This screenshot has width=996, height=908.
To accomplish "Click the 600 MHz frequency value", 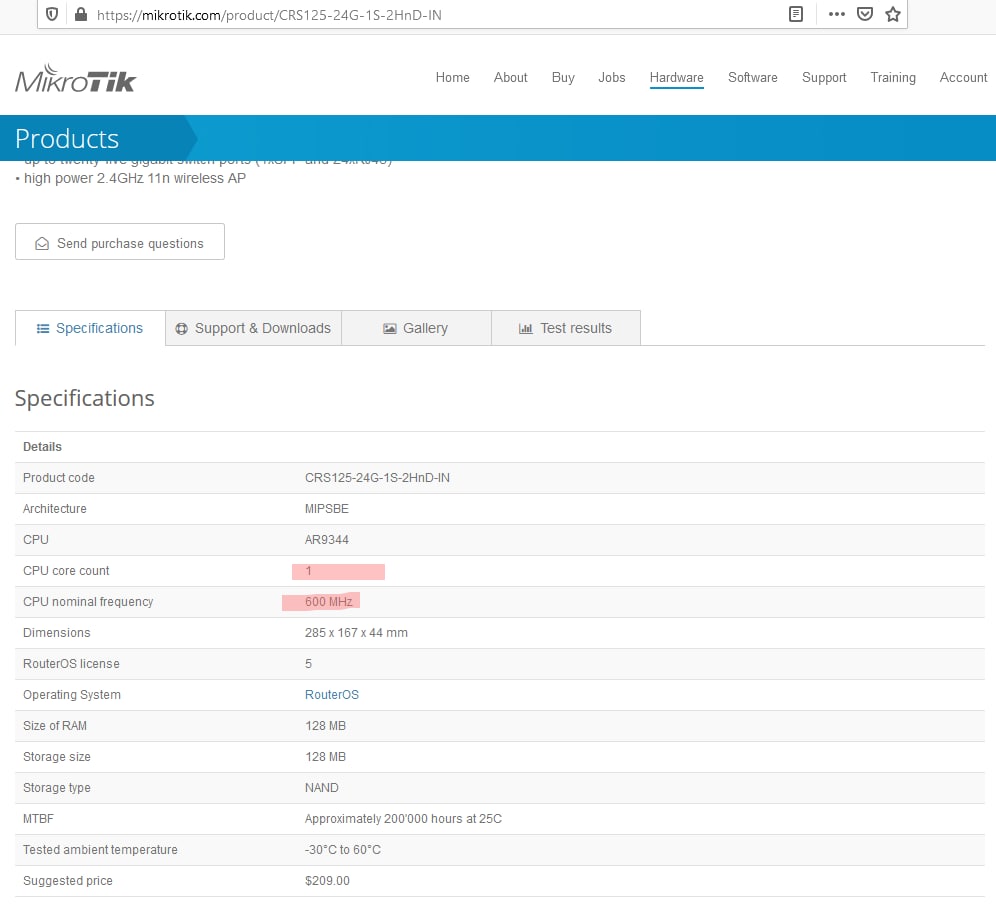I will point(328,602).
